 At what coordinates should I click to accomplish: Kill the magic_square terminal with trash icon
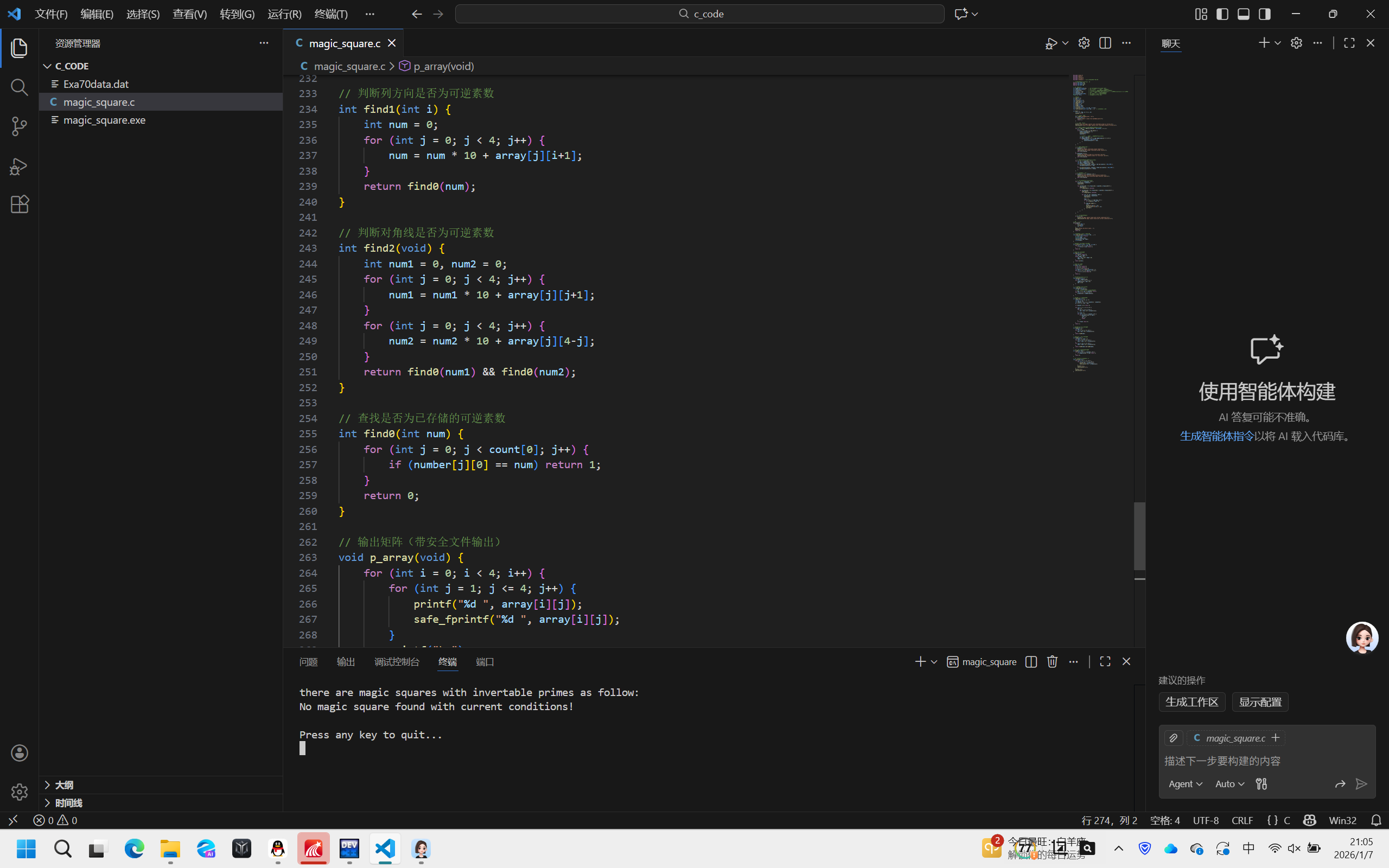(1052, 662)
